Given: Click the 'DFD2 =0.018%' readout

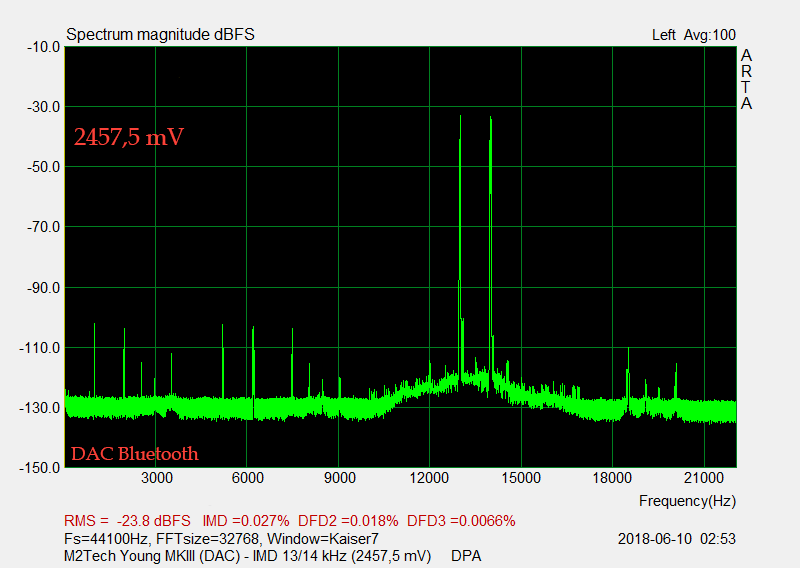Looking at the screenshot, I should click(x=348, y=521).
